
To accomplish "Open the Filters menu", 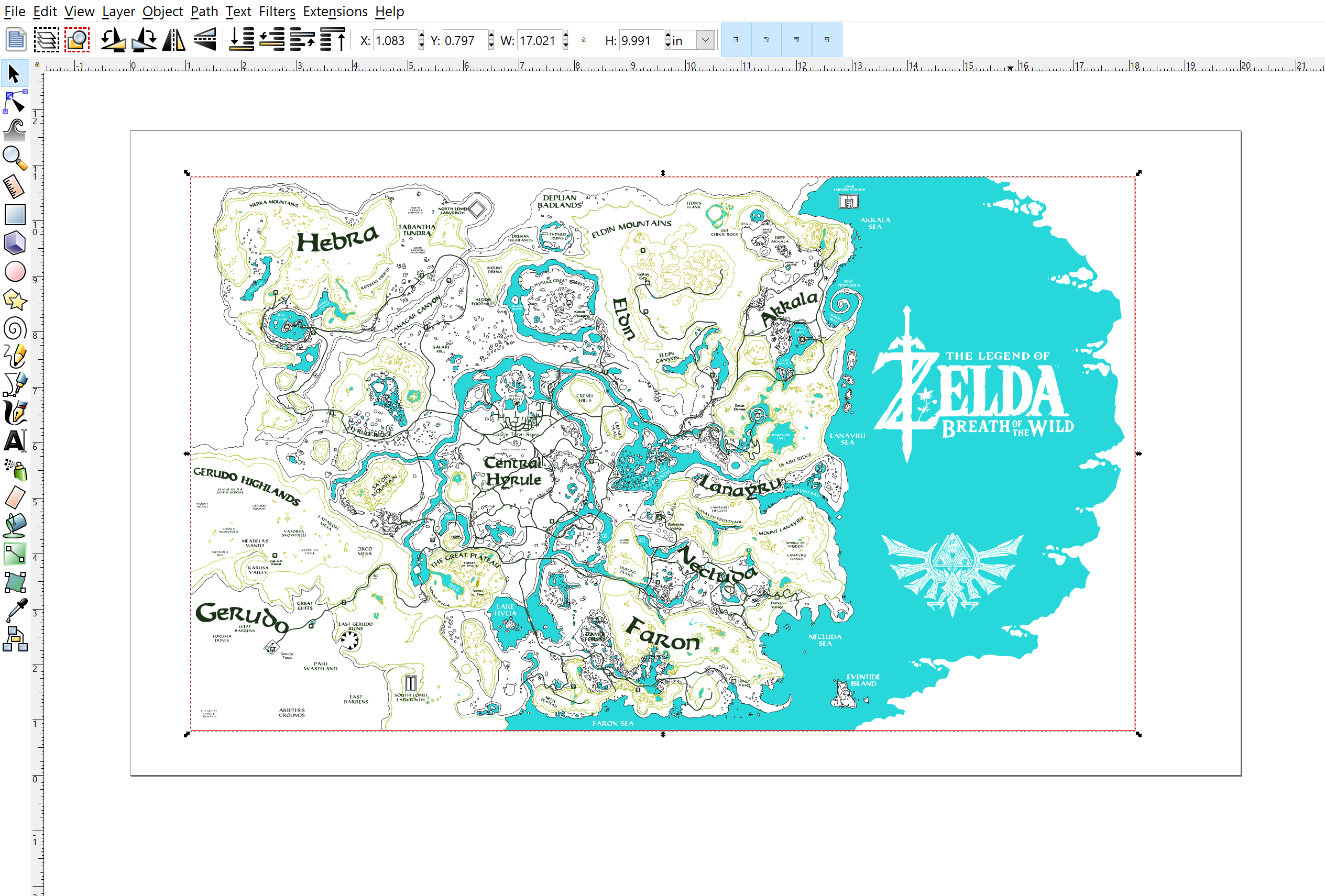I will point(277,12).
